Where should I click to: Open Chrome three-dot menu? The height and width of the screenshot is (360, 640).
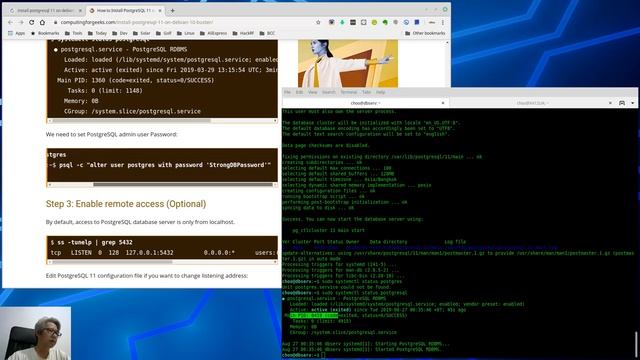pyautogui.click(x=443, y=22)
